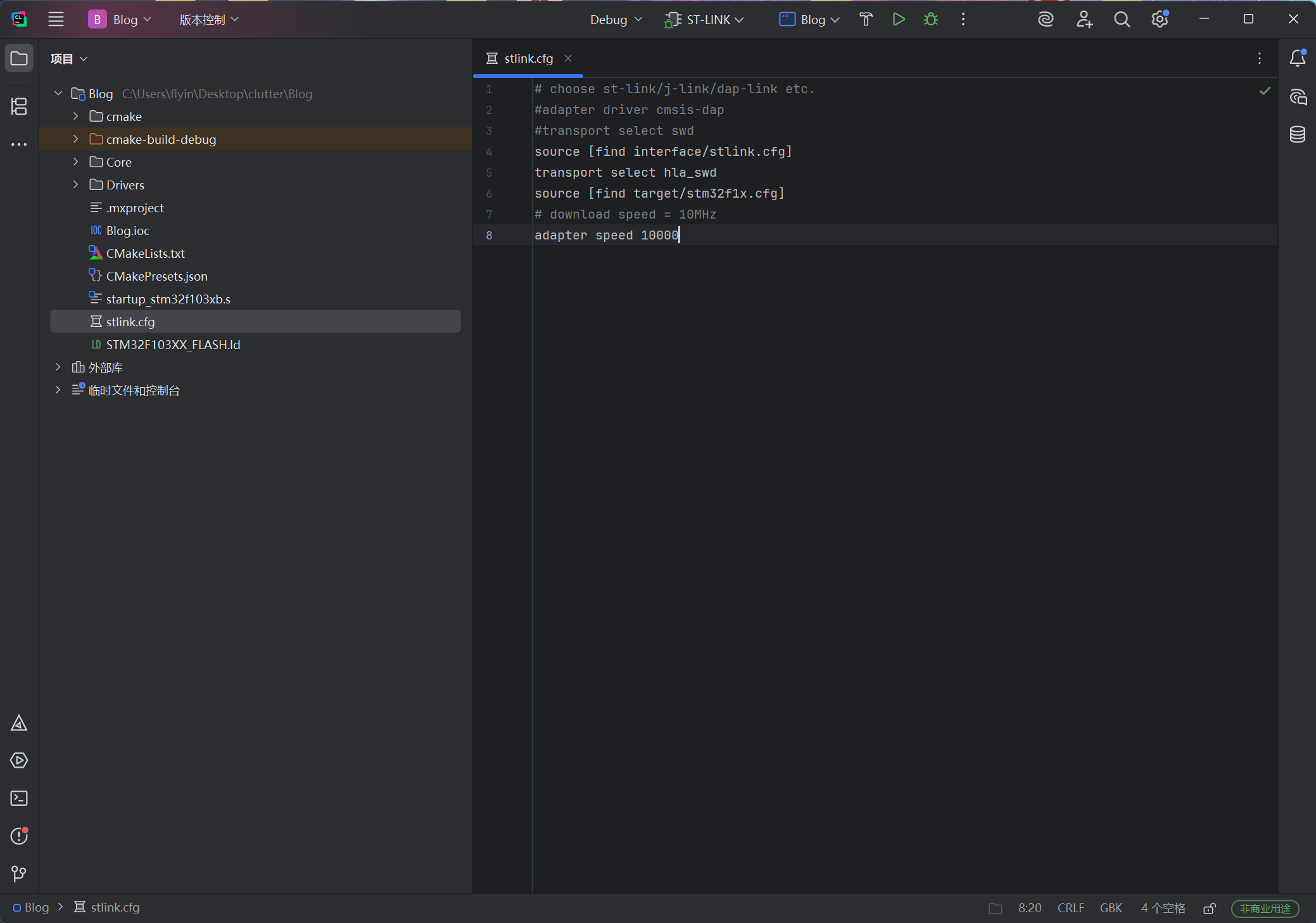
Task: Open the Structure tool window
Action: pos(19,106)
